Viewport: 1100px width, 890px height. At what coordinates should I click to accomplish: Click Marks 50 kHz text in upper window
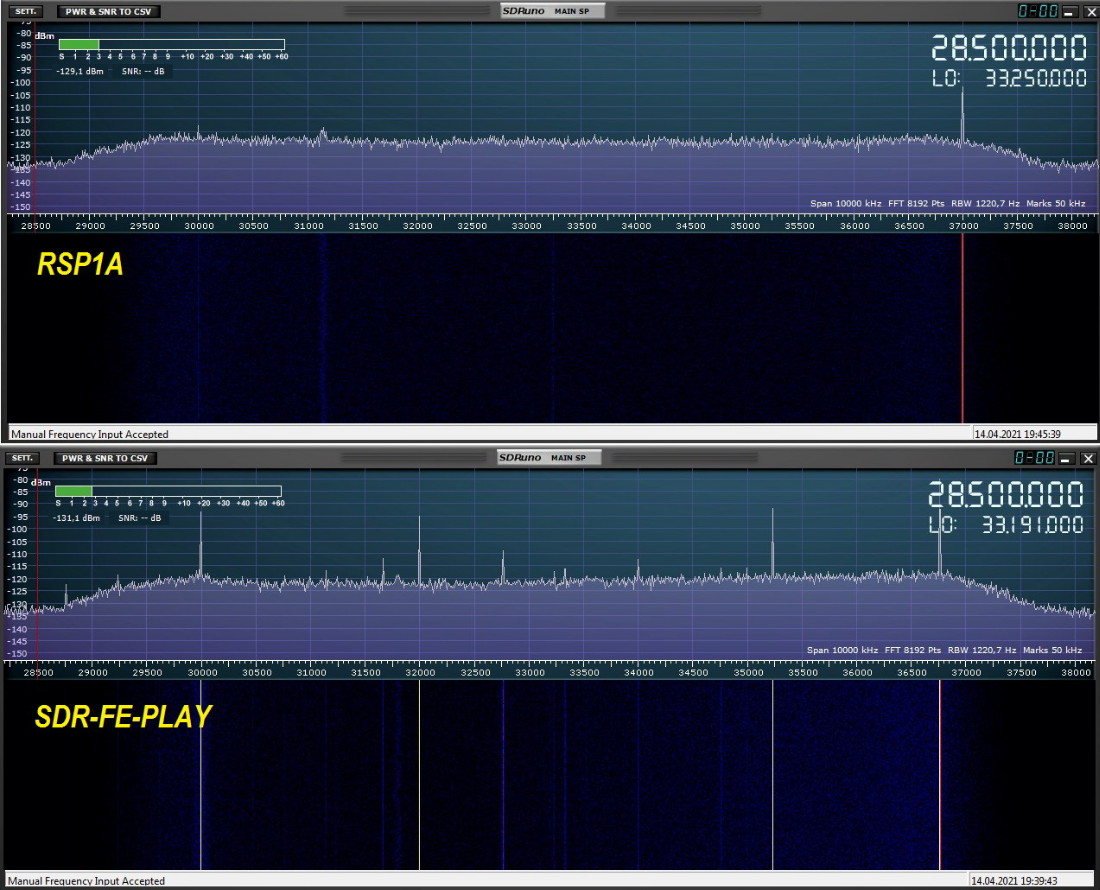click(x=1056, y=203)
